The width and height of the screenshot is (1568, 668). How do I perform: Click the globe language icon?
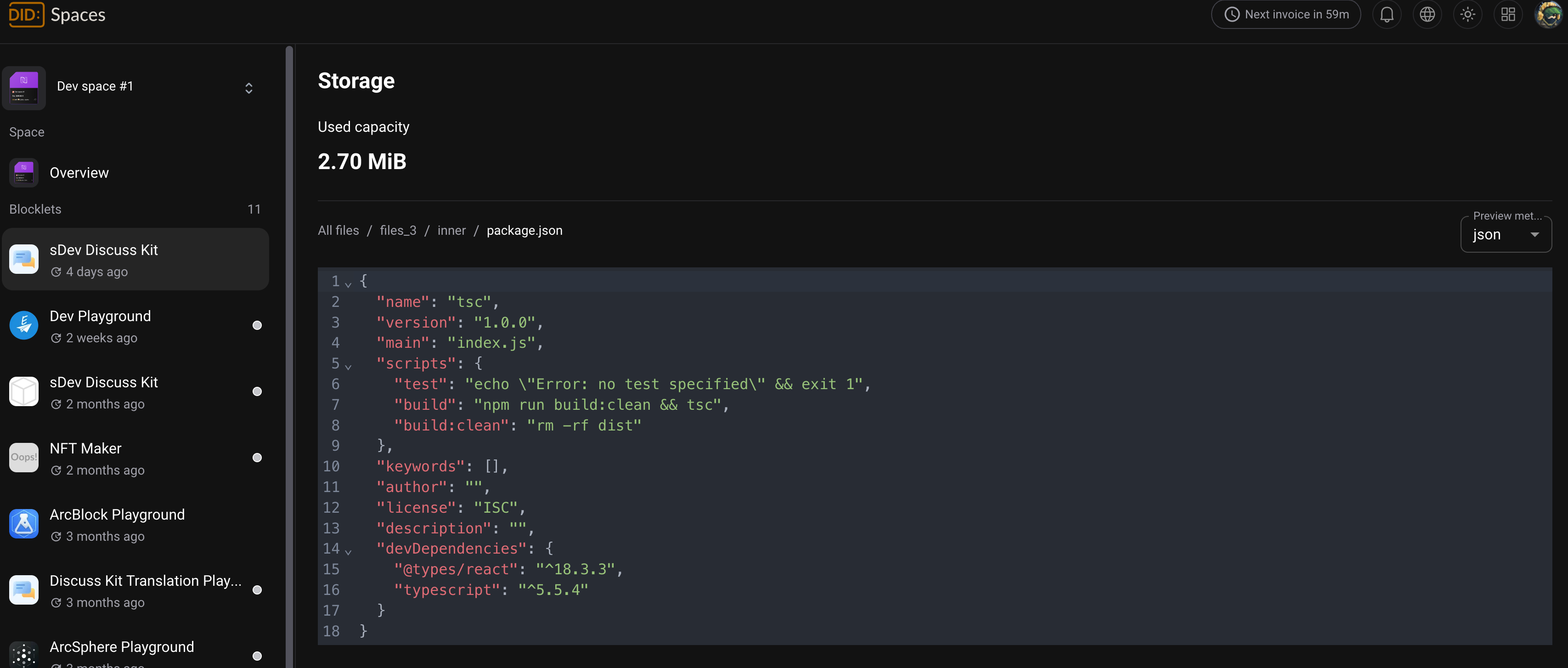[x=1427, y=15]
